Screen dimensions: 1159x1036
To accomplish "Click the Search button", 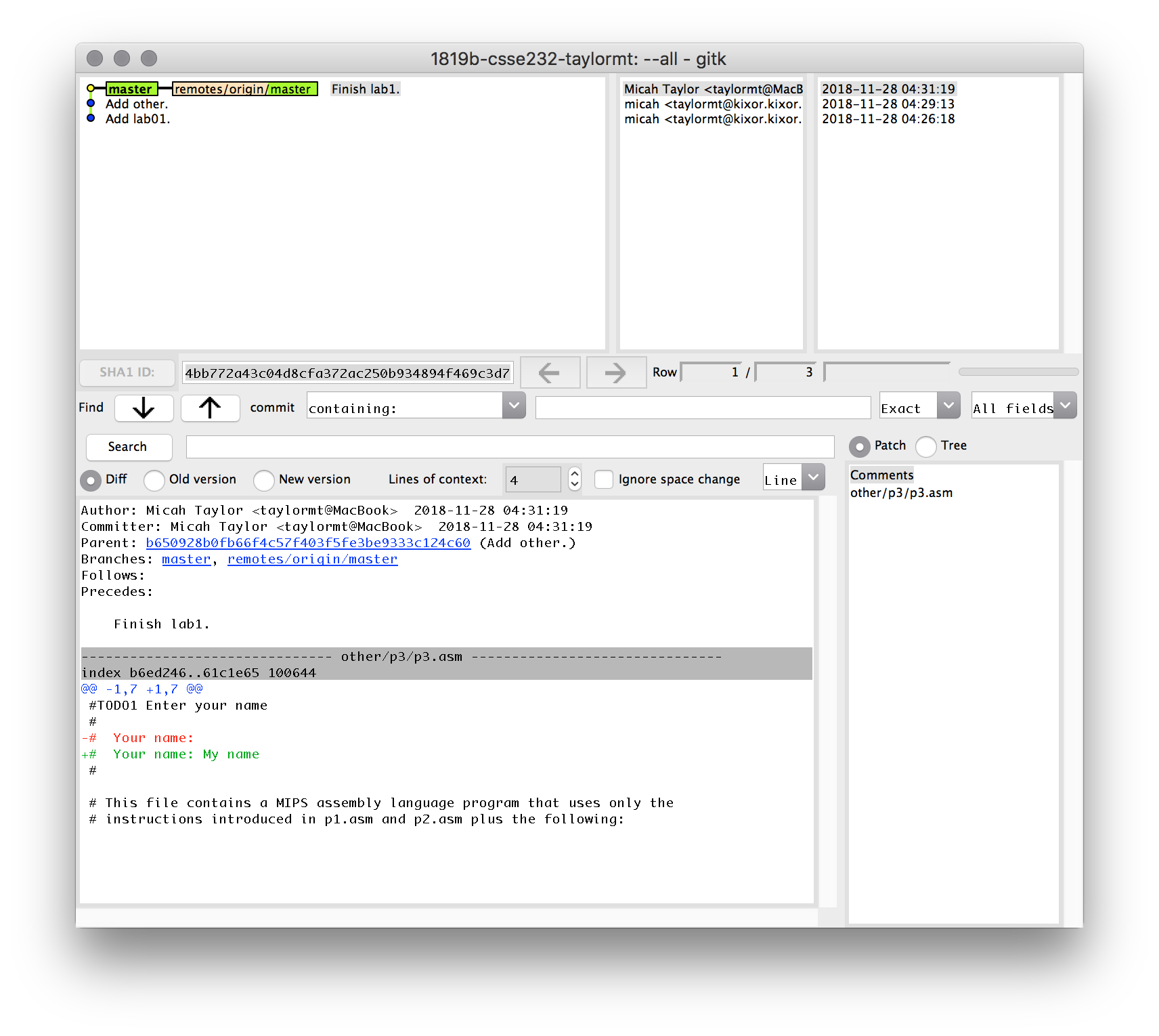I will coord(128,447).
